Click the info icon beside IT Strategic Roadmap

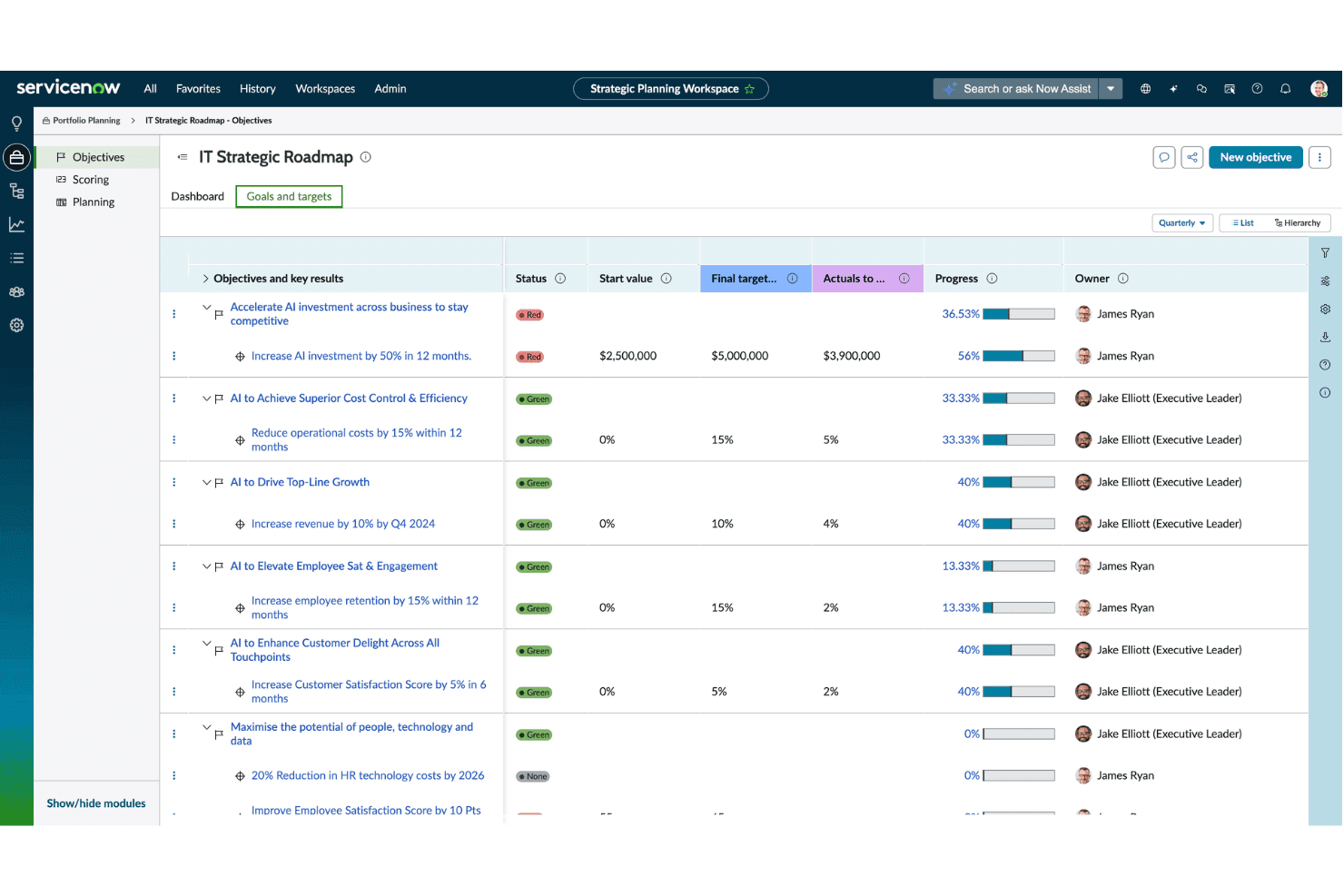366,157
